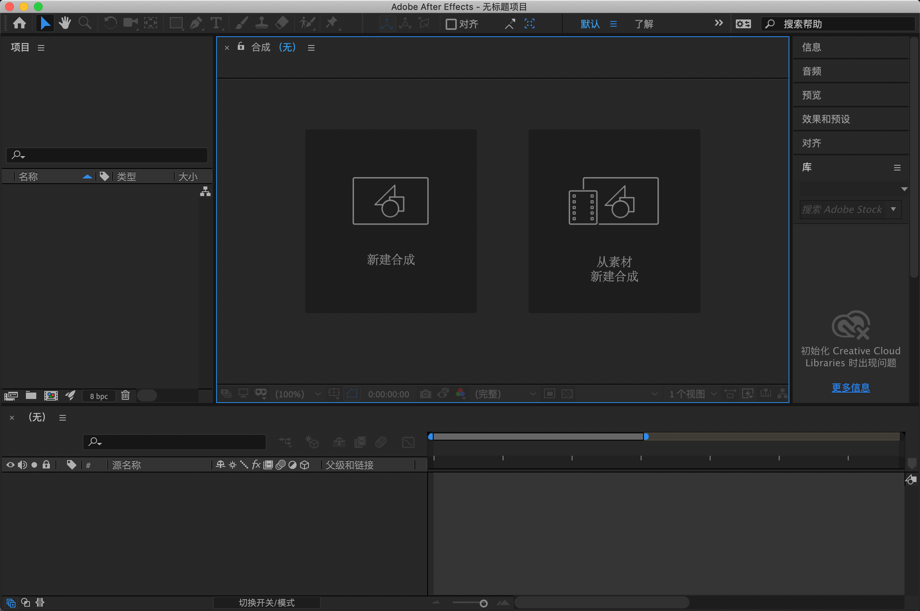This screenshot has height=611, width=920.
Task: Open the magnification (100%) dropdown
Action: [x=299, y=394]
